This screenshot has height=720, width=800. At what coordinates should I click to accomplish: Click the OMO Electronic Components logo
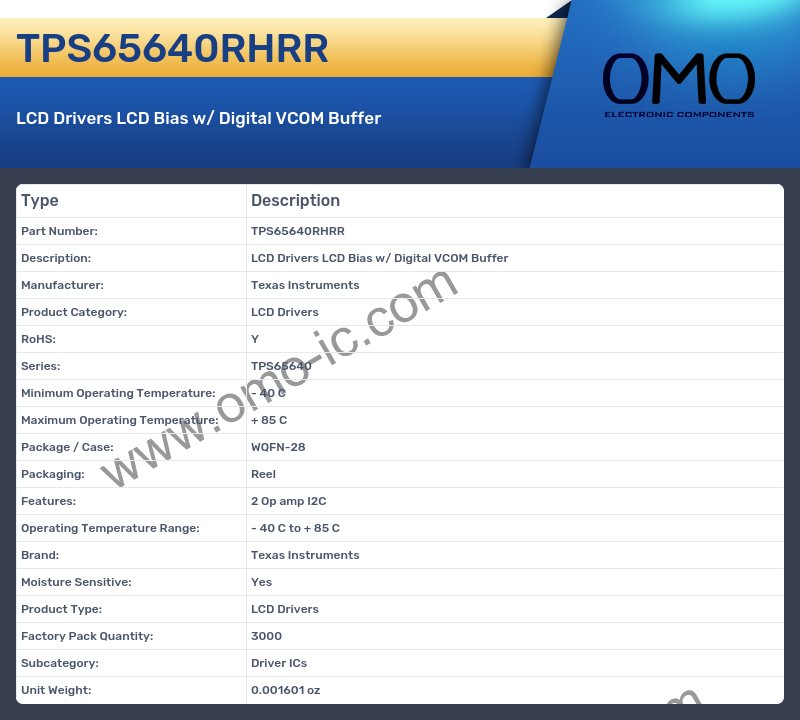point(679,85)
